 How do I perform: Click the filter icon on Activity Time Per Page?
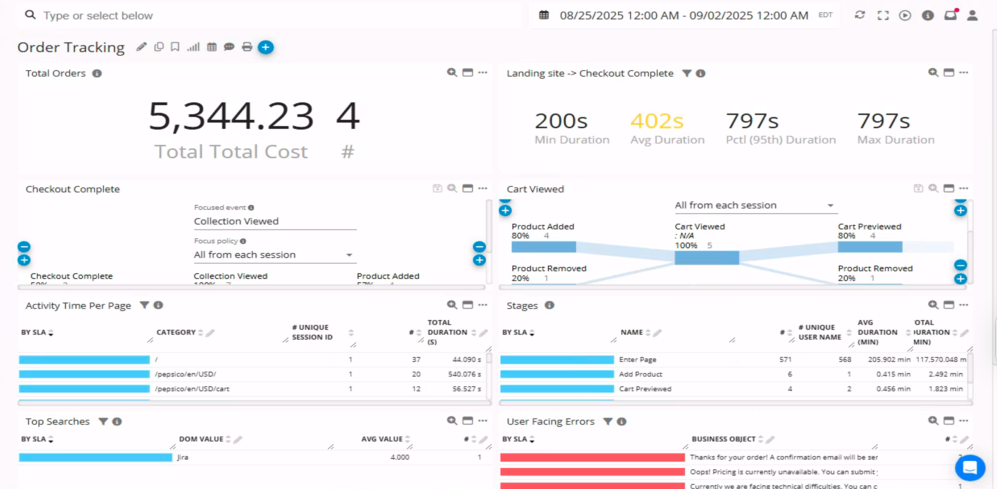point(144,305)
